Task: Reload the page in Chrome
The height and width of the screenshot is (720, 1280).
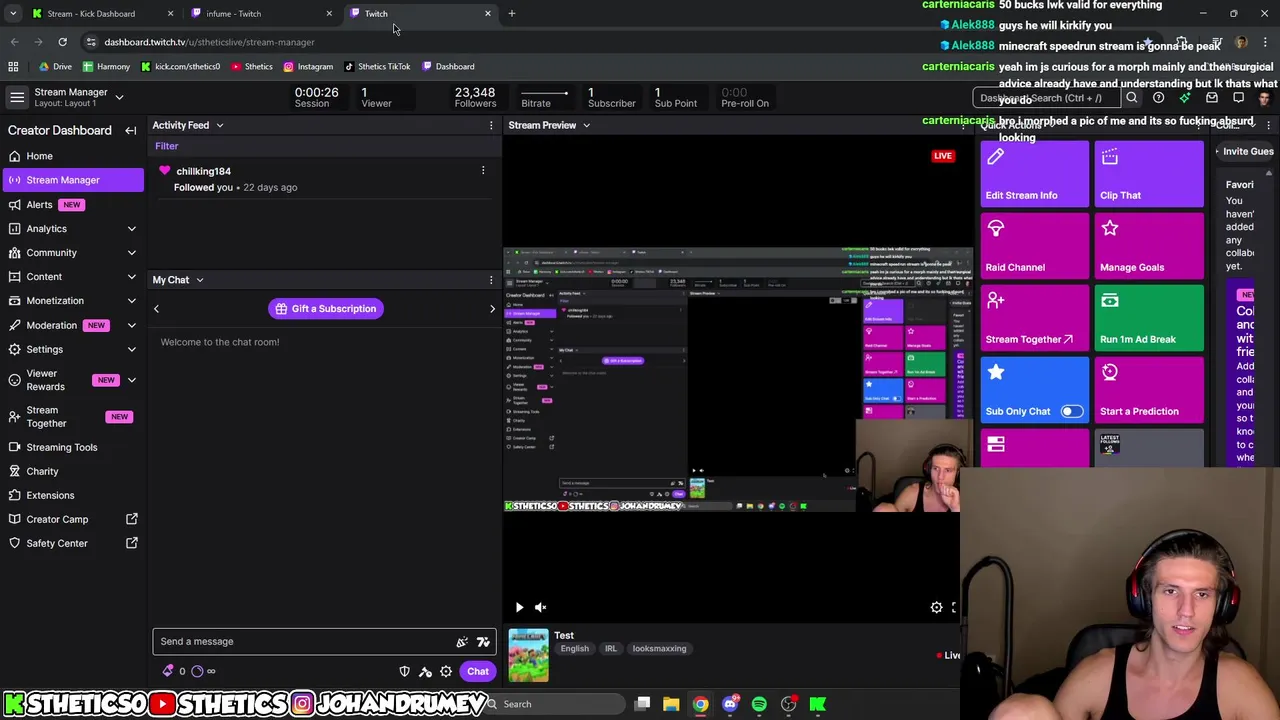Action: click(x=62, y=42)
